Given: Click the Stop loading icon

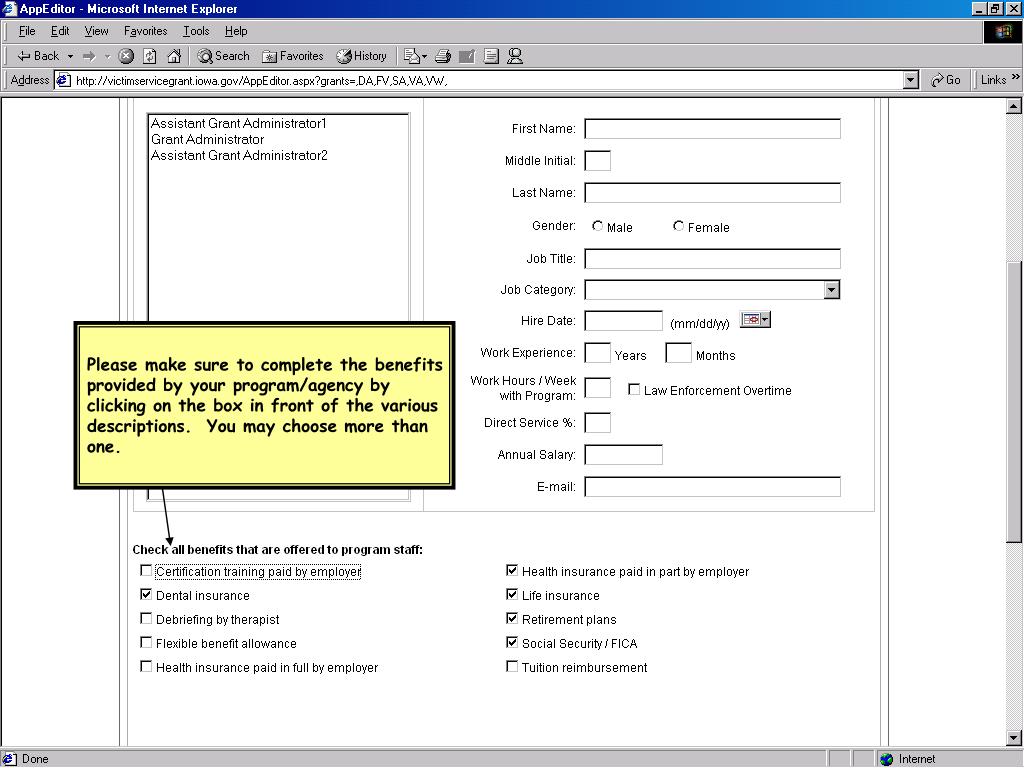Looking at the screenshot, I should click(126, 56).
